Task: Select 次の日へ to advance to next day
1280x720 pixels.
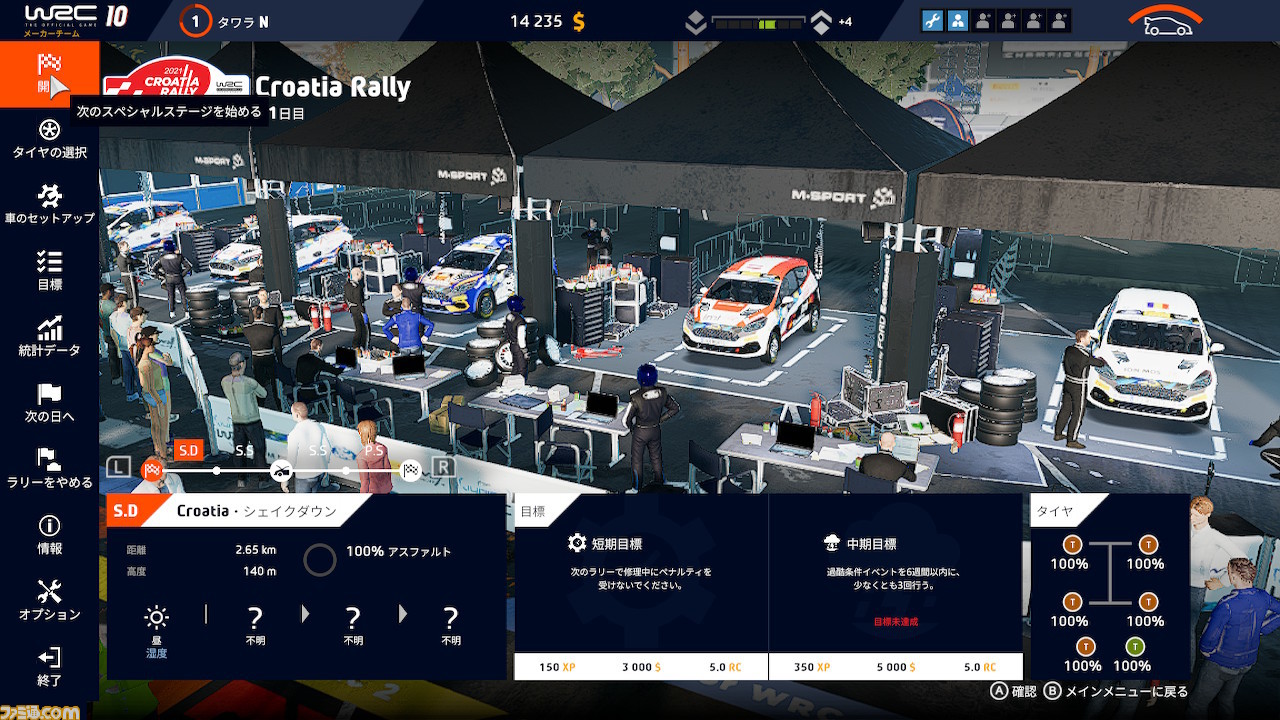Action: [49, 403]
